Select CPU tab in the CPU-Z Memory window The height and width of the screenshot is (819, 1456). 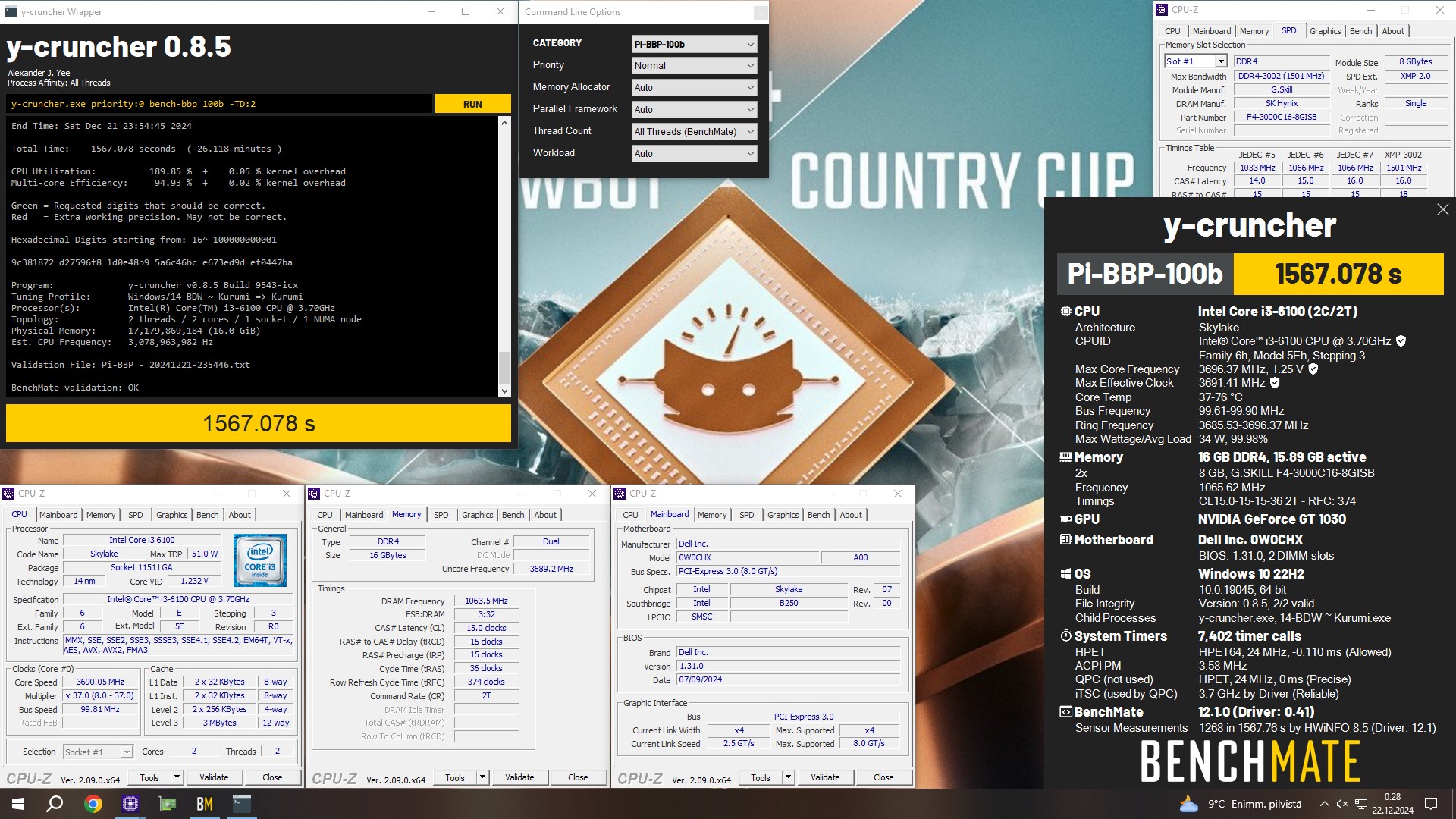pos(325,515)
